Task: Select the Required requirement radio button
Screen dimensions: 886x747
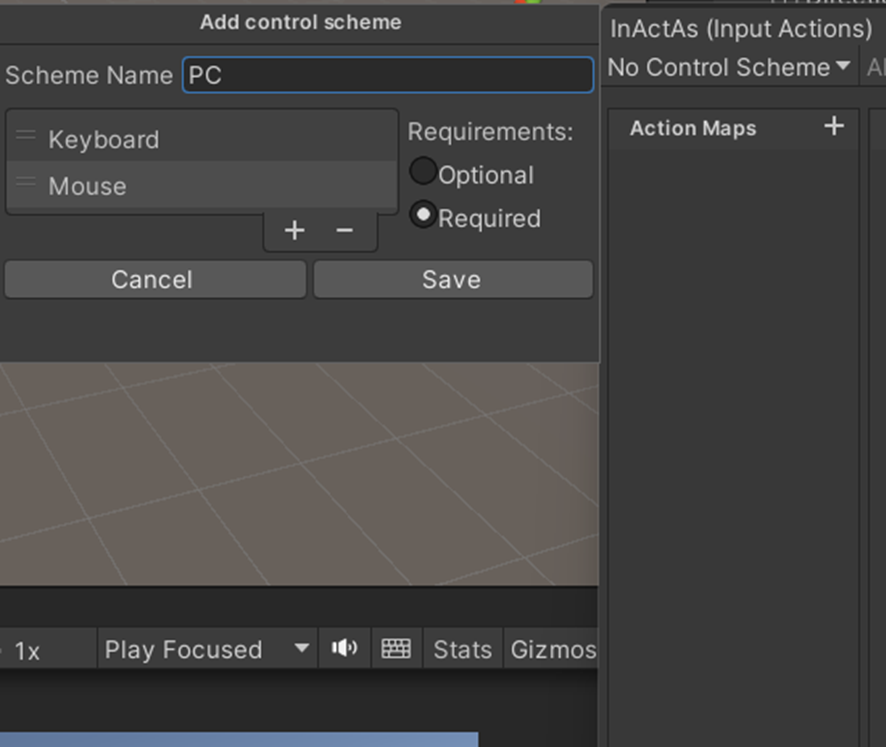Action: coord(423,215)
